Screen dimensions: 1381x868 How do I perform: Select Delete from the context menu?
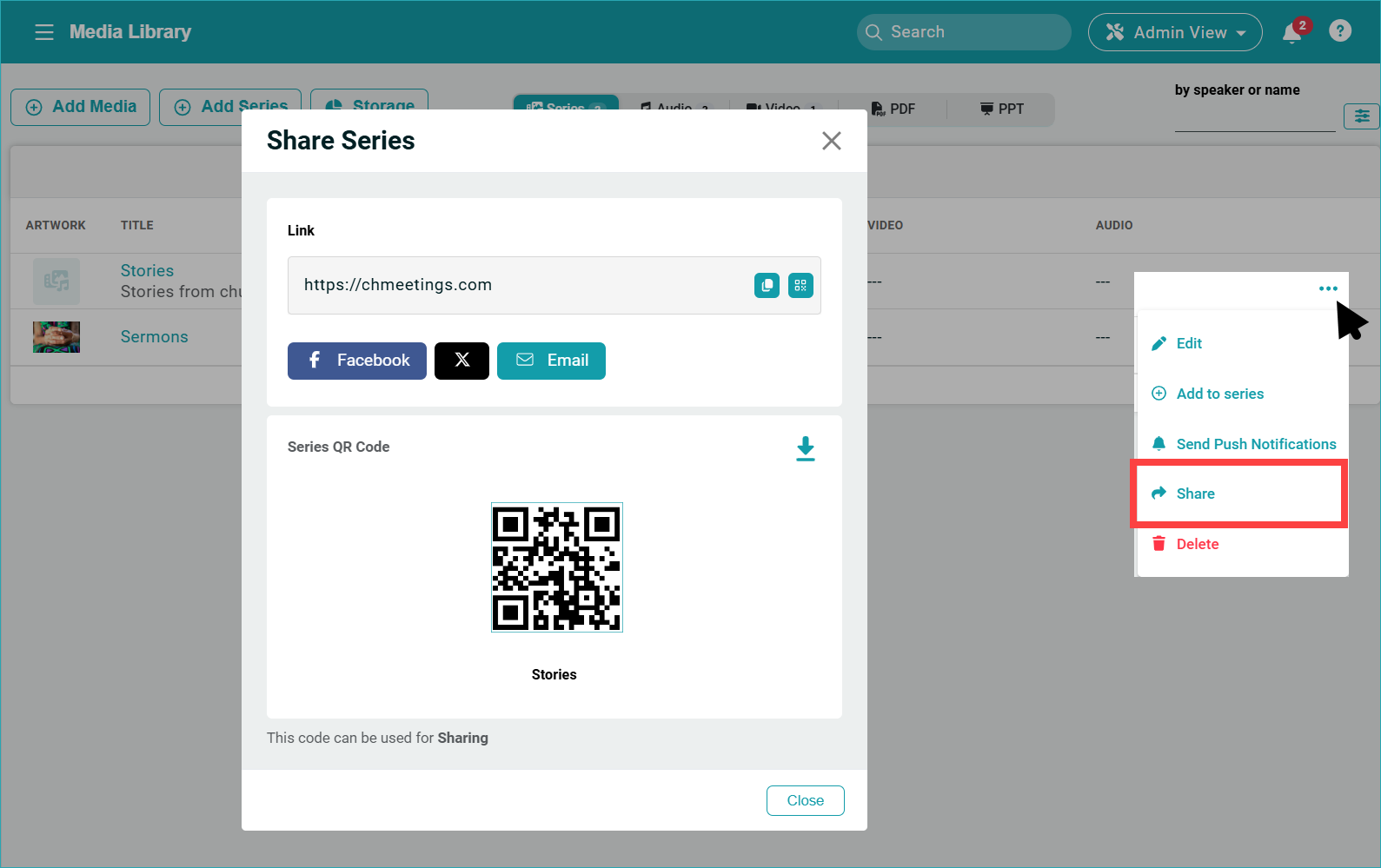coord(1197,544)
